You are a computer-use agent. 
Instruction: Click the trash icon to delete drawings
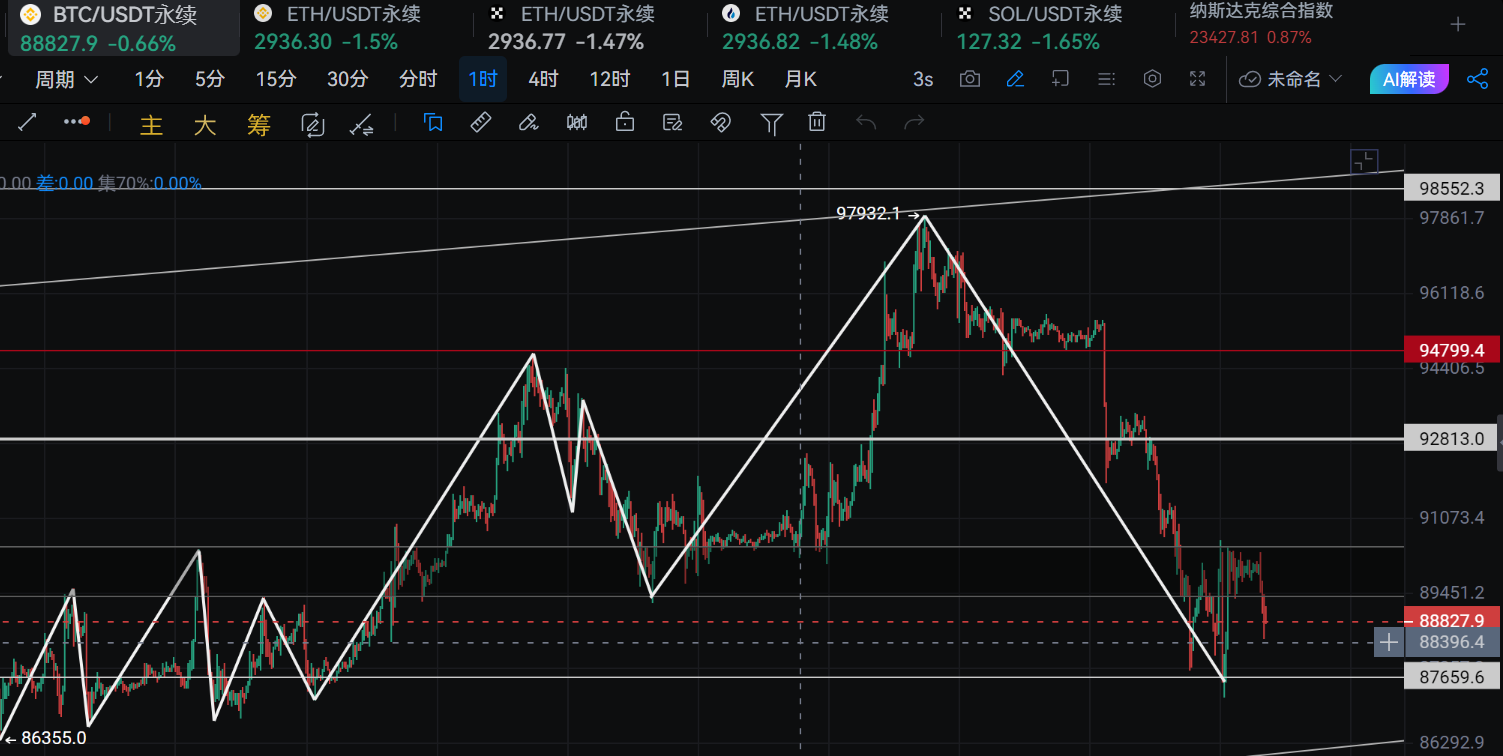coord(817,122)
